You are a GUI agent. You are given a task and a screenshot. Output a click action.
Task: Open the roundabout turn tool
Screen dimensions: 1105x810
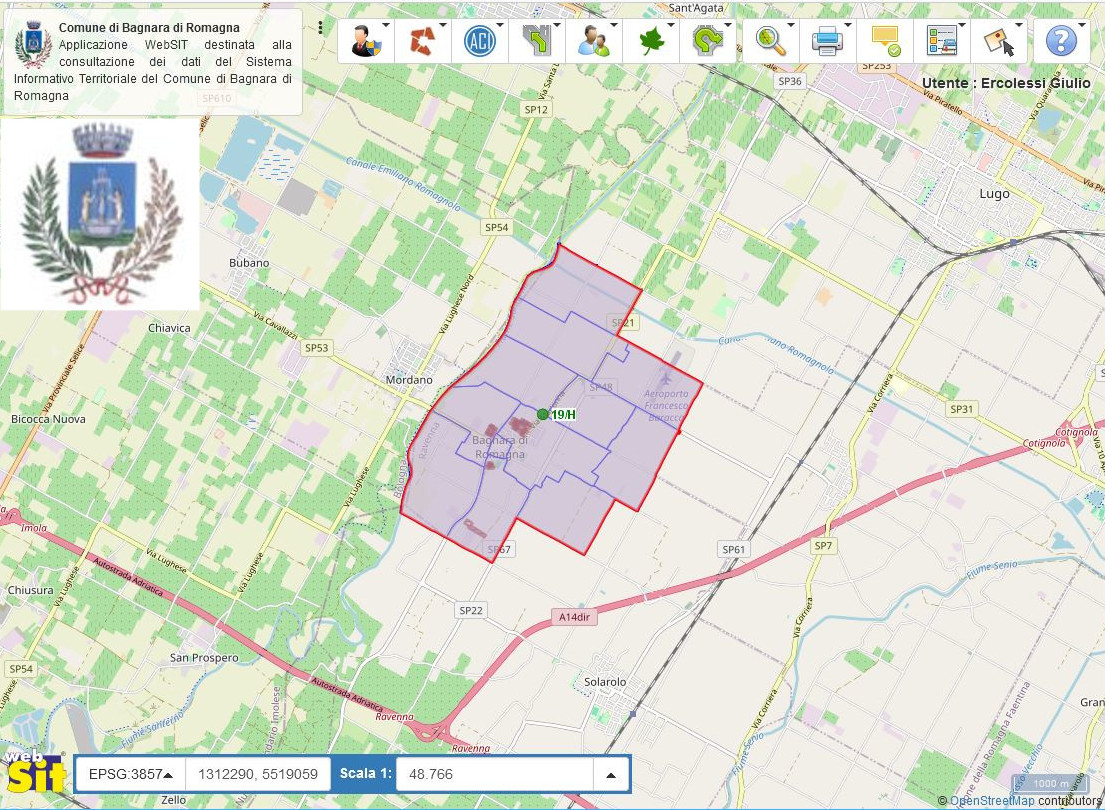pos(708,40)
